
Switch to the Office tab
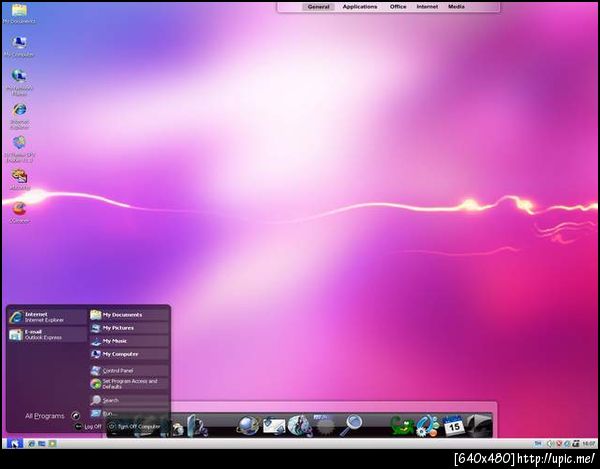pos(398,7)
